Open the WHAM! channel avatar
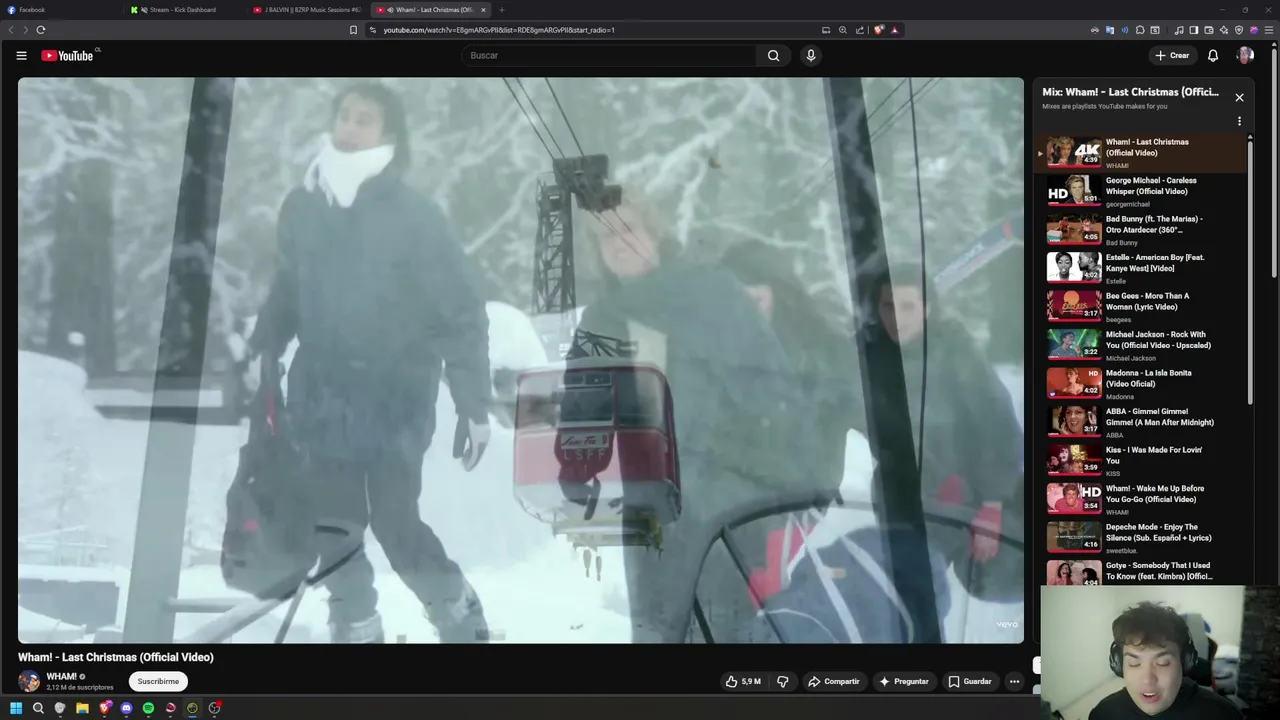The image size is (1280, 720). pos(29,682)
